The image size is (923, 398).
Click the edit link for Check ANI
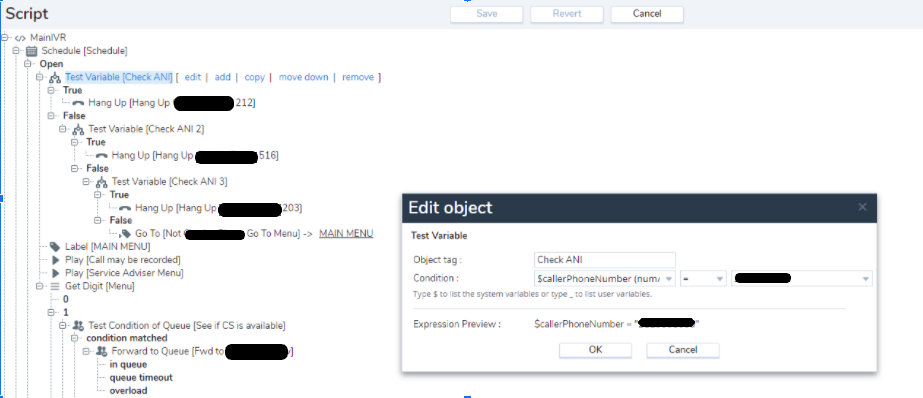(192, 77)
